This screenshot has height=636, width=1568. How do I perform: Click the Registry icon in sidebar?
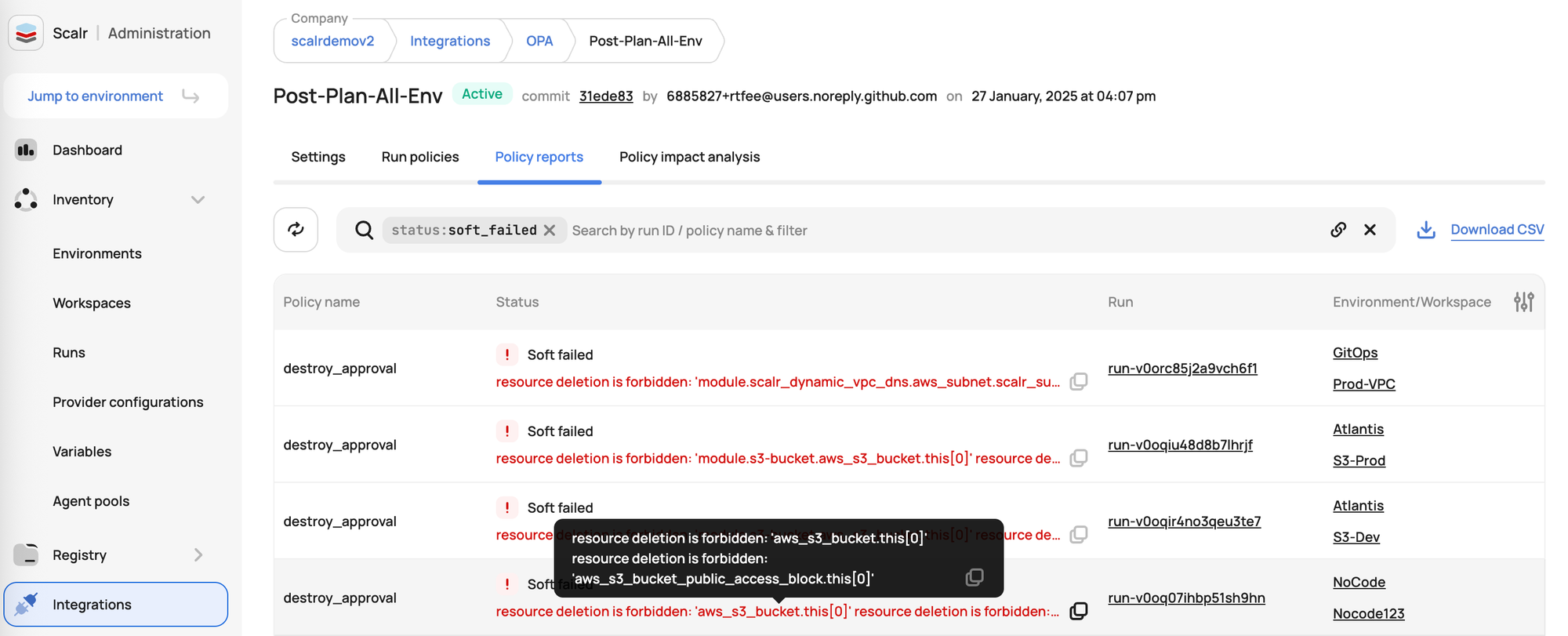coord(26,554)
